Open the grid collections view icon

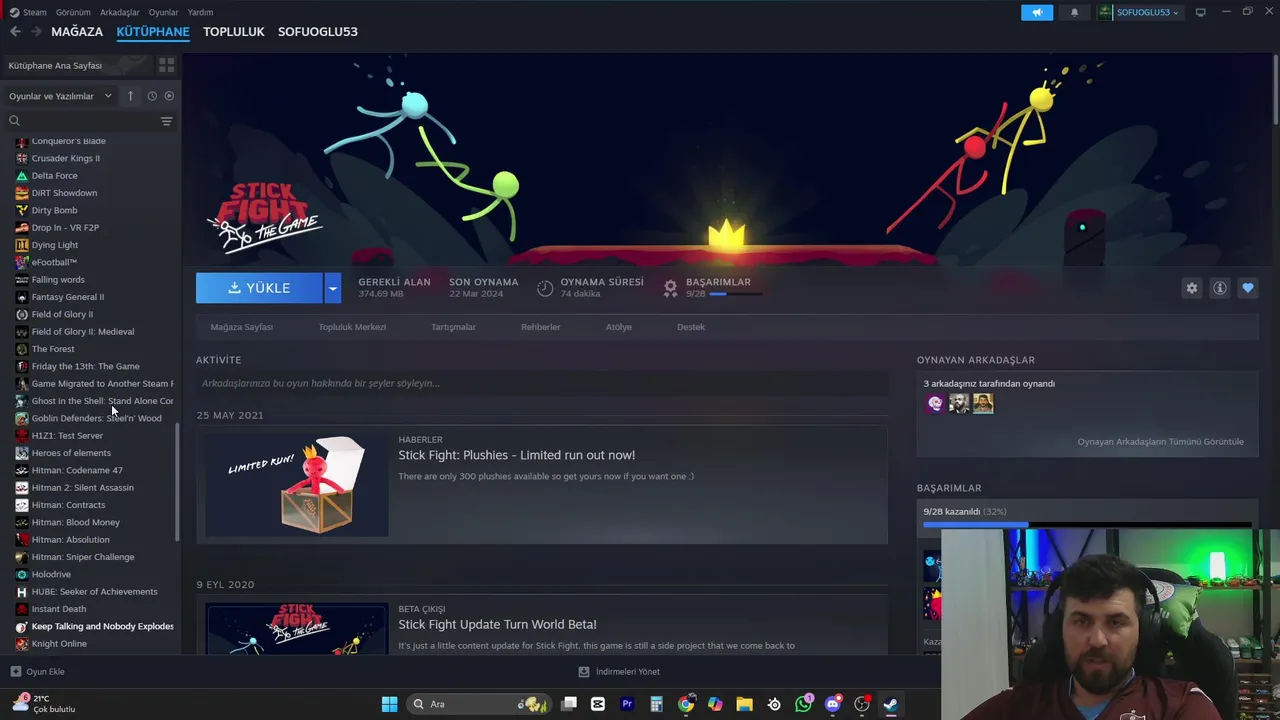pos(166,65)
